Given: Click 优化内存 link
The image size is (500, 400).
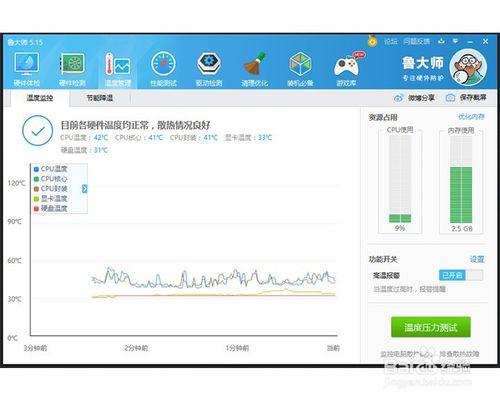Looking at the screenshot, I should point(471,117).
